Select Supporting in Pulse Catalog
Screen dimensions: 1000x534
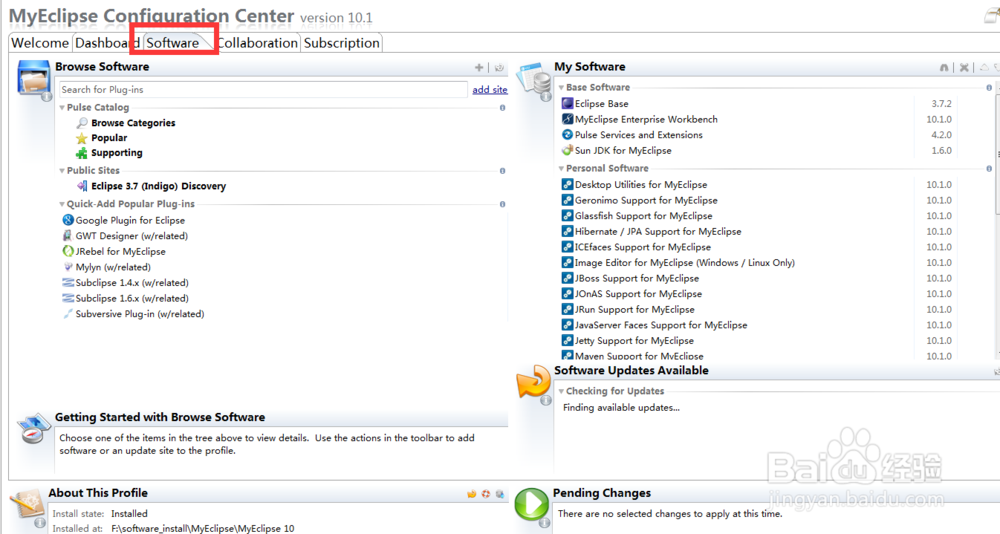tap(117, 153)
